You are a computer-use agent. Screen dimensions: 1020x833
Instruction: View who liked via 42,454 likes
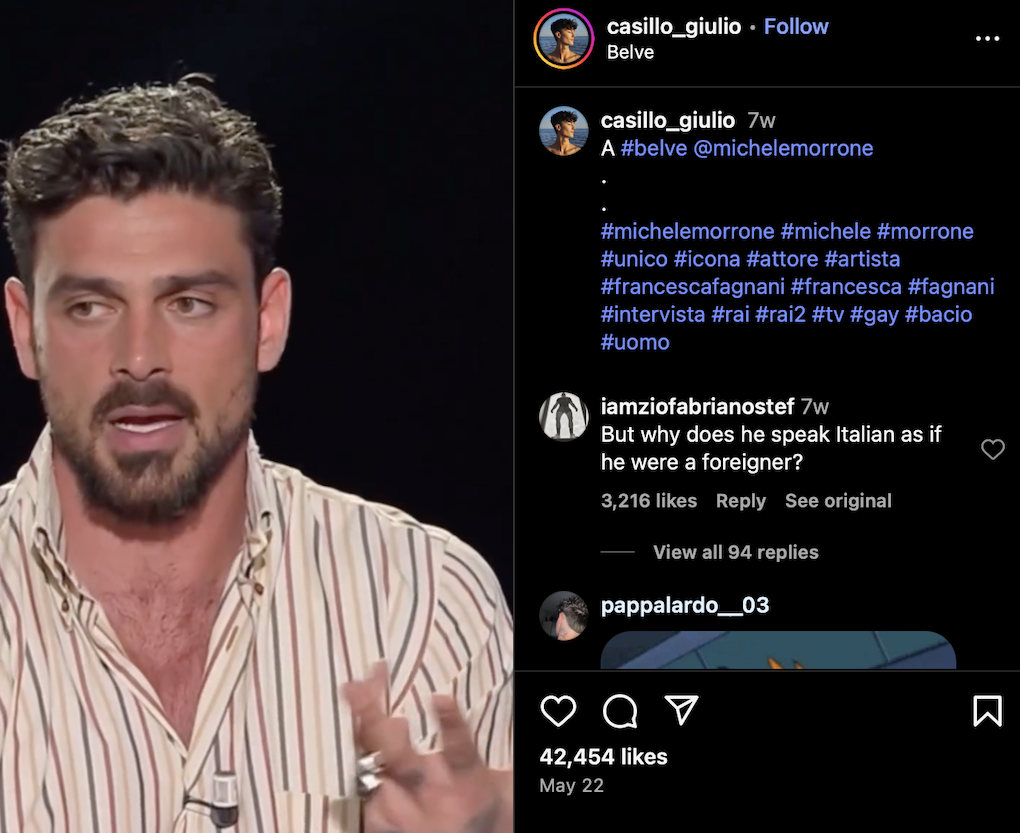coord(603,757)
